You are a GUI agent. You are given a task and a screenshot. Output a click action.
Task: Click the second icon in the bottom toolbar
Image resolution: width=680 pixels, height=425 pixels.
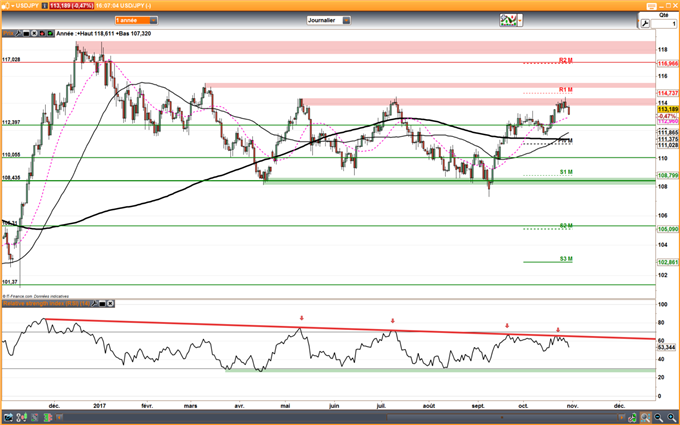21,418
